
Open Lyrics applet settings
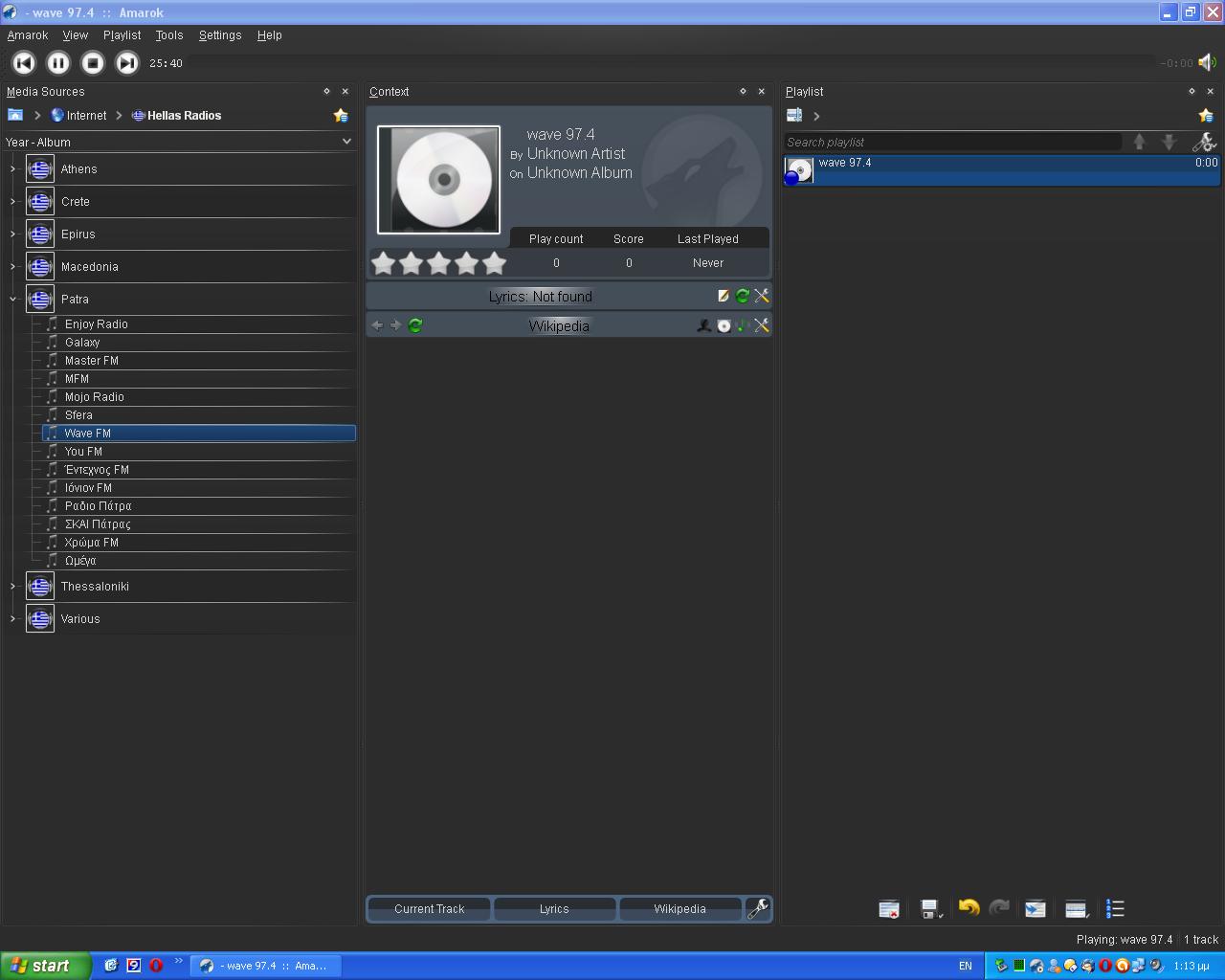pos(762,297)
